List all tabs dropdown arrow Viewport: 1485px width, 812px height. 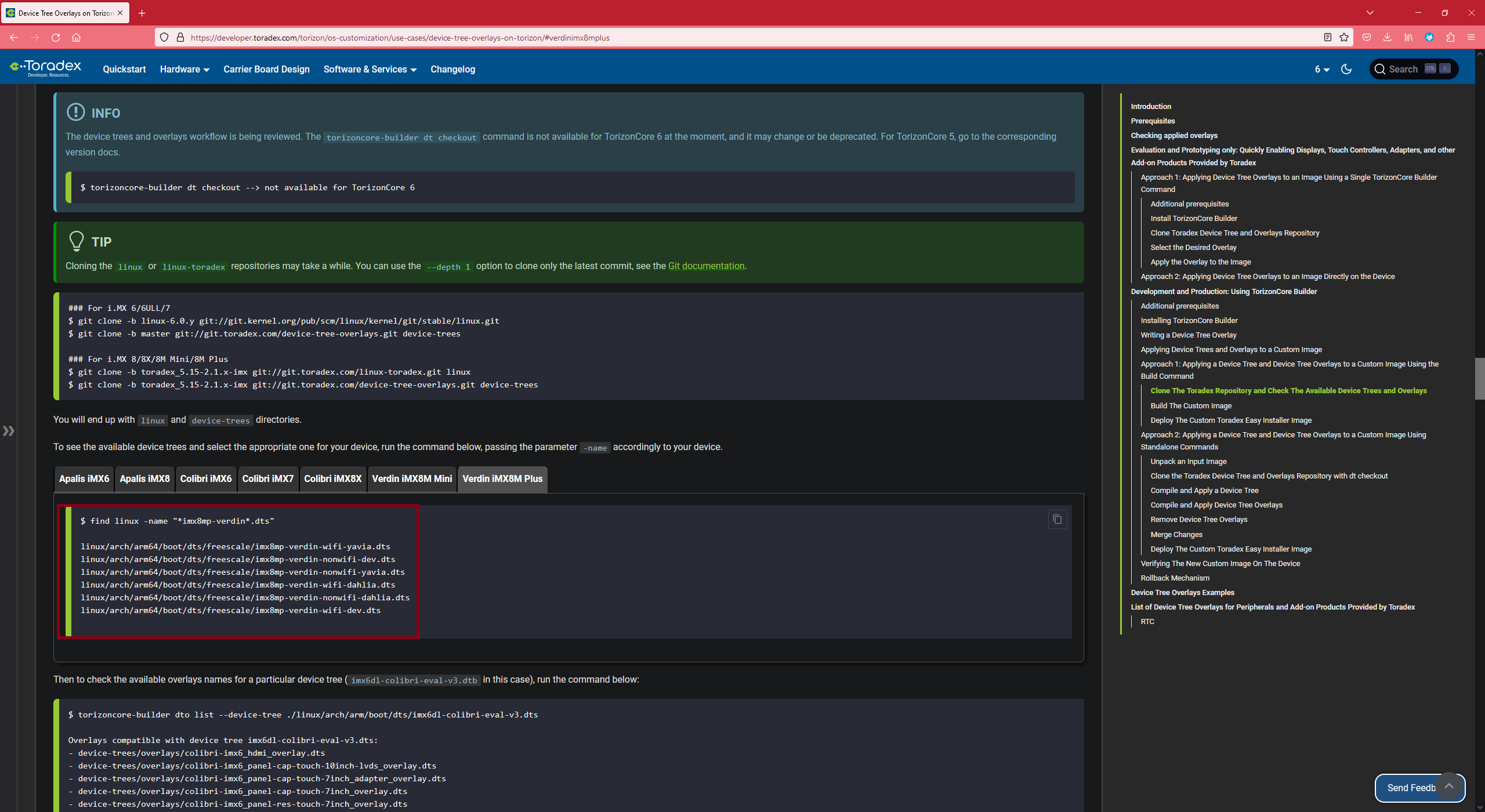click(x=1370, y=13)
